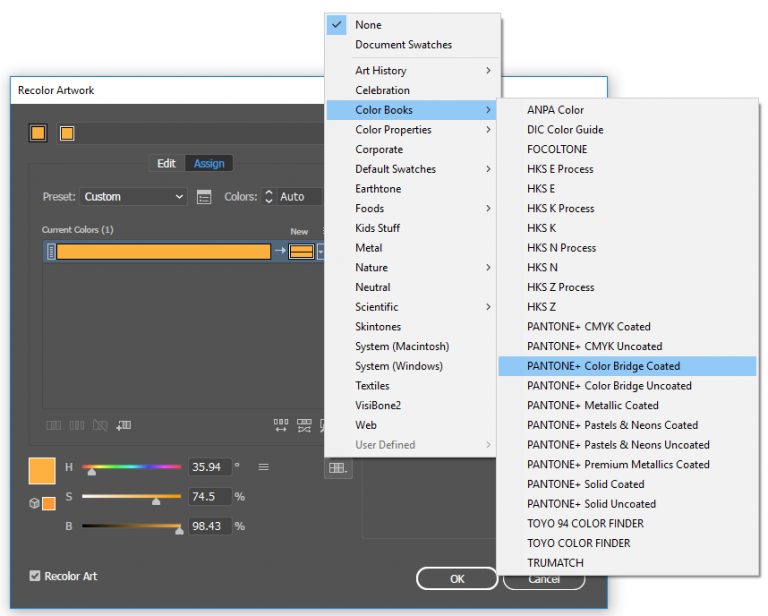Select FOCOLTONE color book
Viewport: 768px width, 616px height.
point(627,149)
